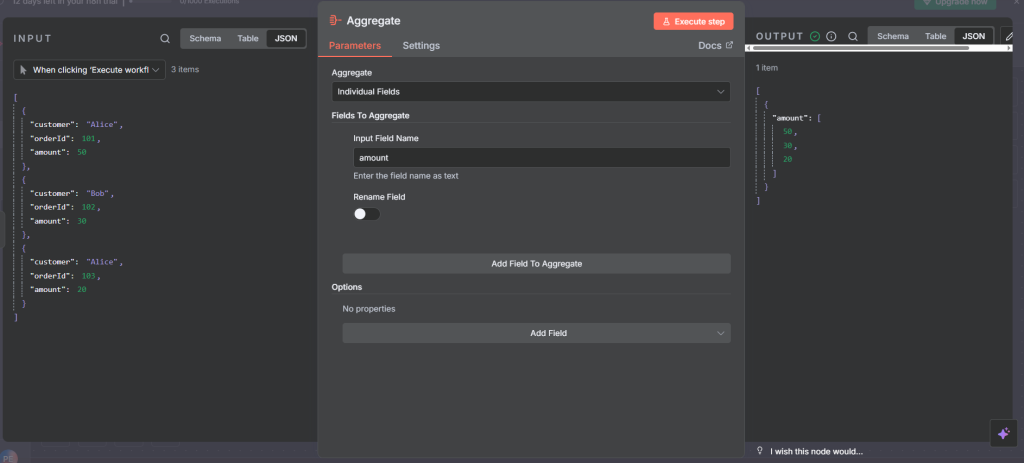This screenshot has height=463, width=1024.
Task: Click the Aggregate node icon in header
Action: [335, 20]
